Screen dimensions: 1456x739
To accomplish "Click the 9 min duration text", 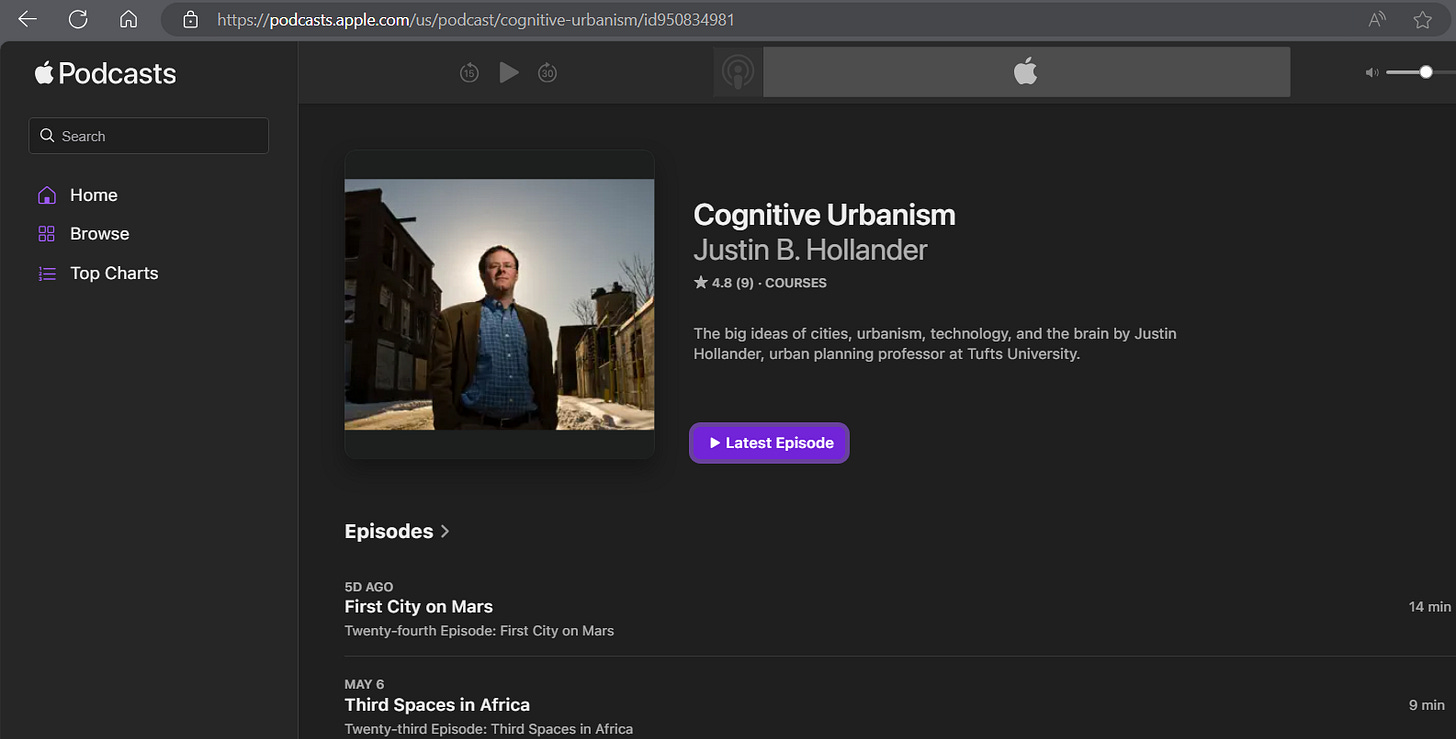I will pyautogui.click(x=1427, y=705).
